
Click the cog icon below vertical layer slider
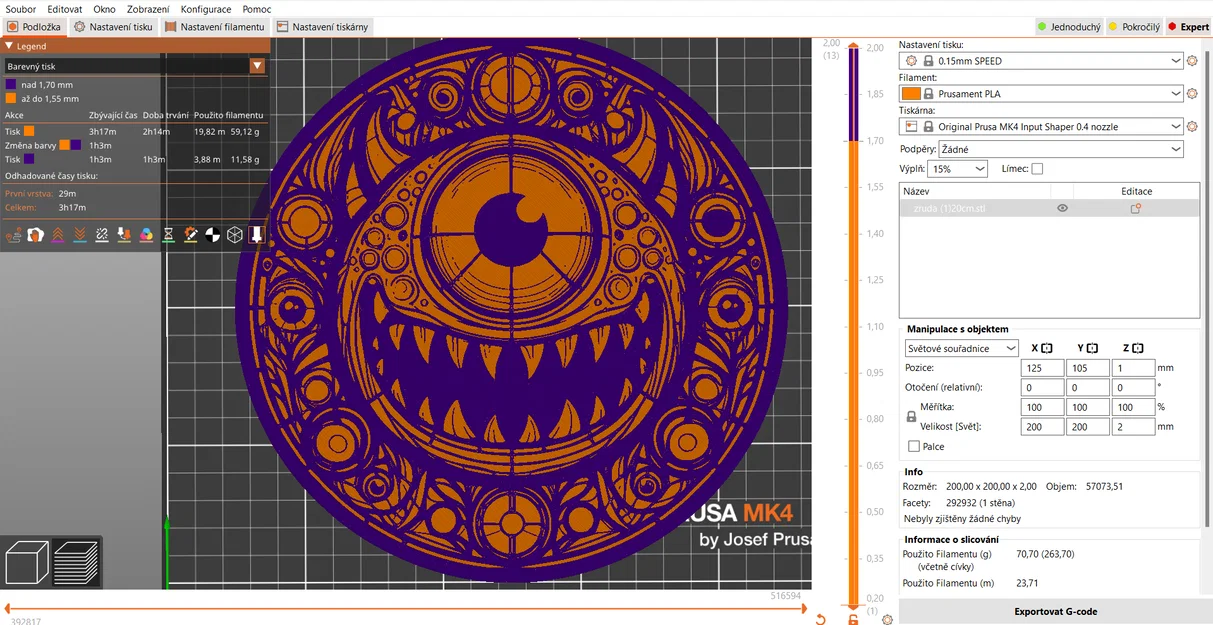888,619
